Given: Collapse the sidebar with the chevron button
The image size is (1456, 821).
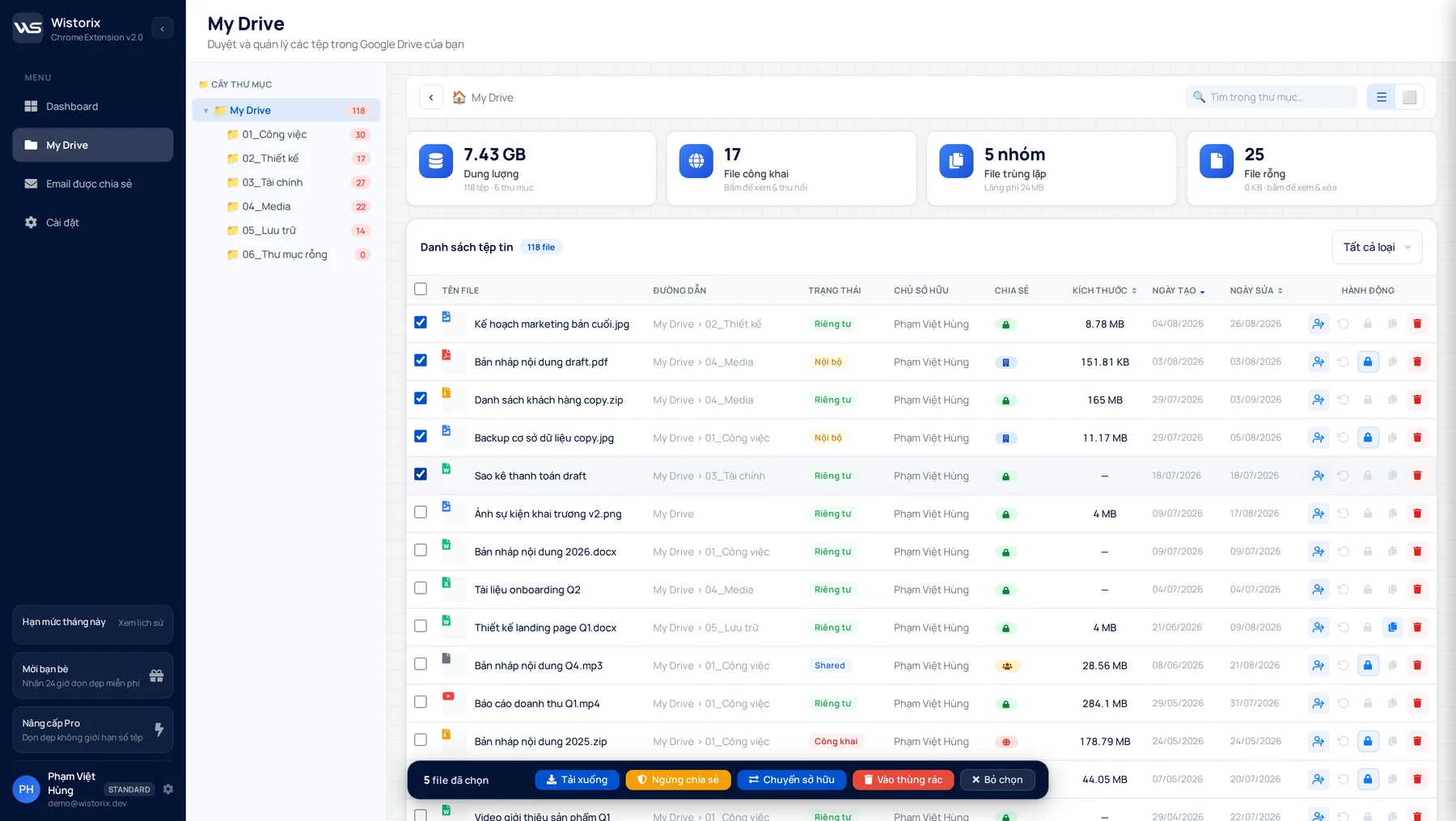Looking at the screenshot, I should [x=163, y=28].
